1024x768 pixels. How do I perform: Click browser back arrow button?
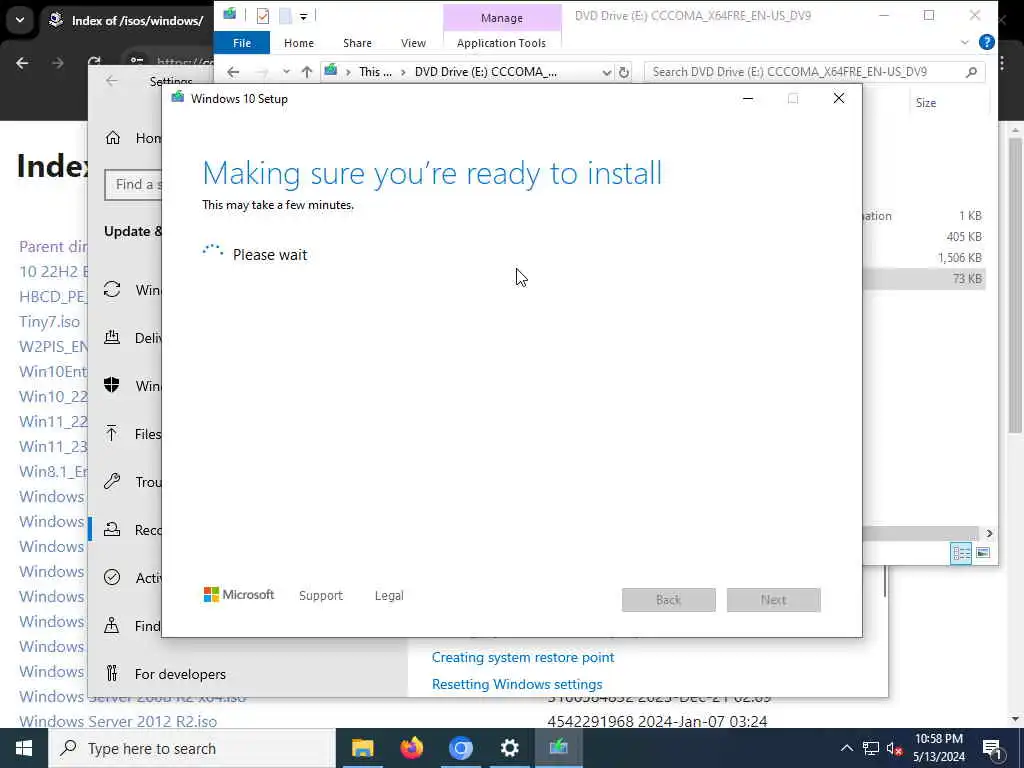[x=22, y=63]
